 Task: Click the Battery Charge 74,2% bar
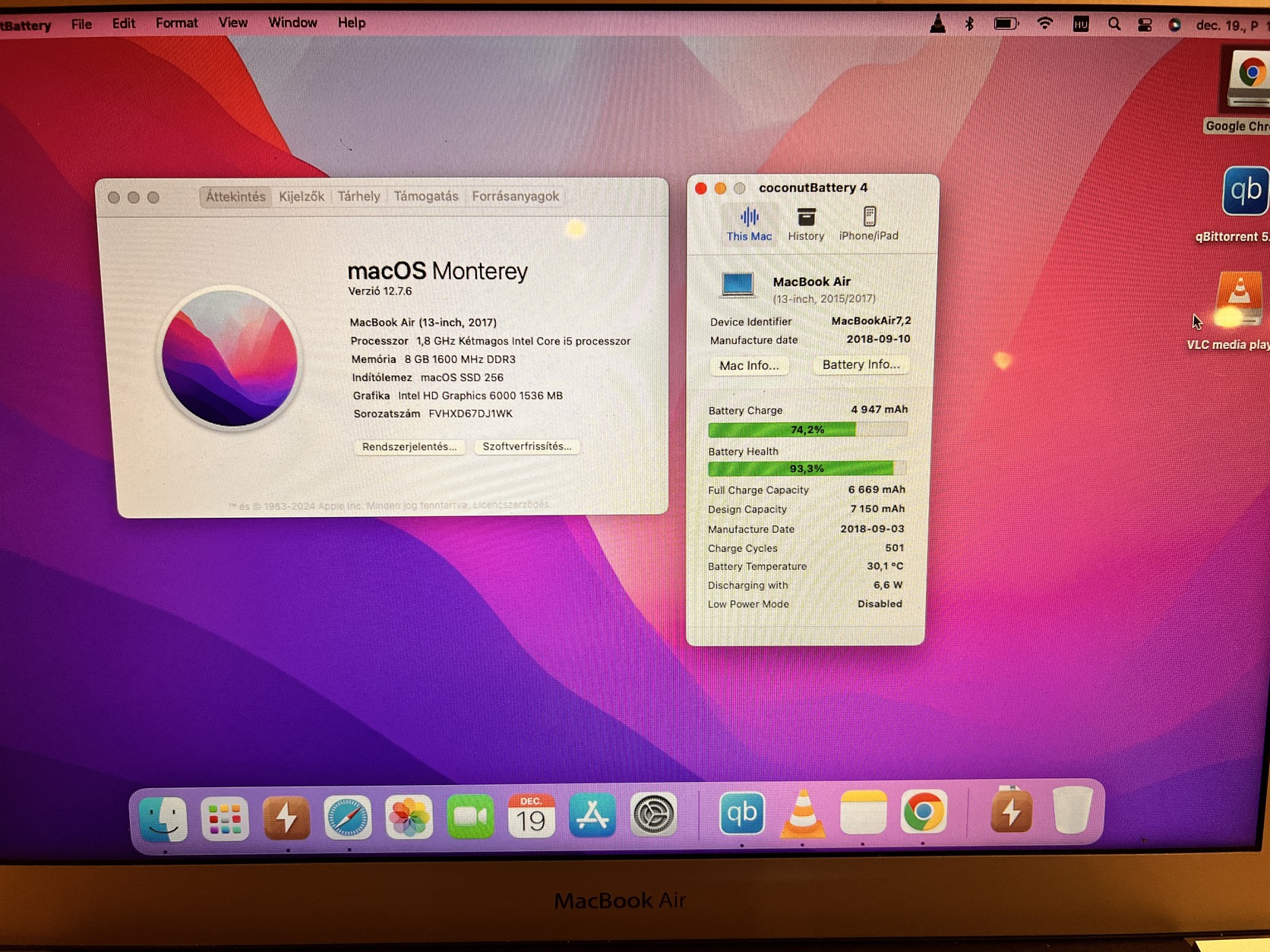[x=807, y=430]
